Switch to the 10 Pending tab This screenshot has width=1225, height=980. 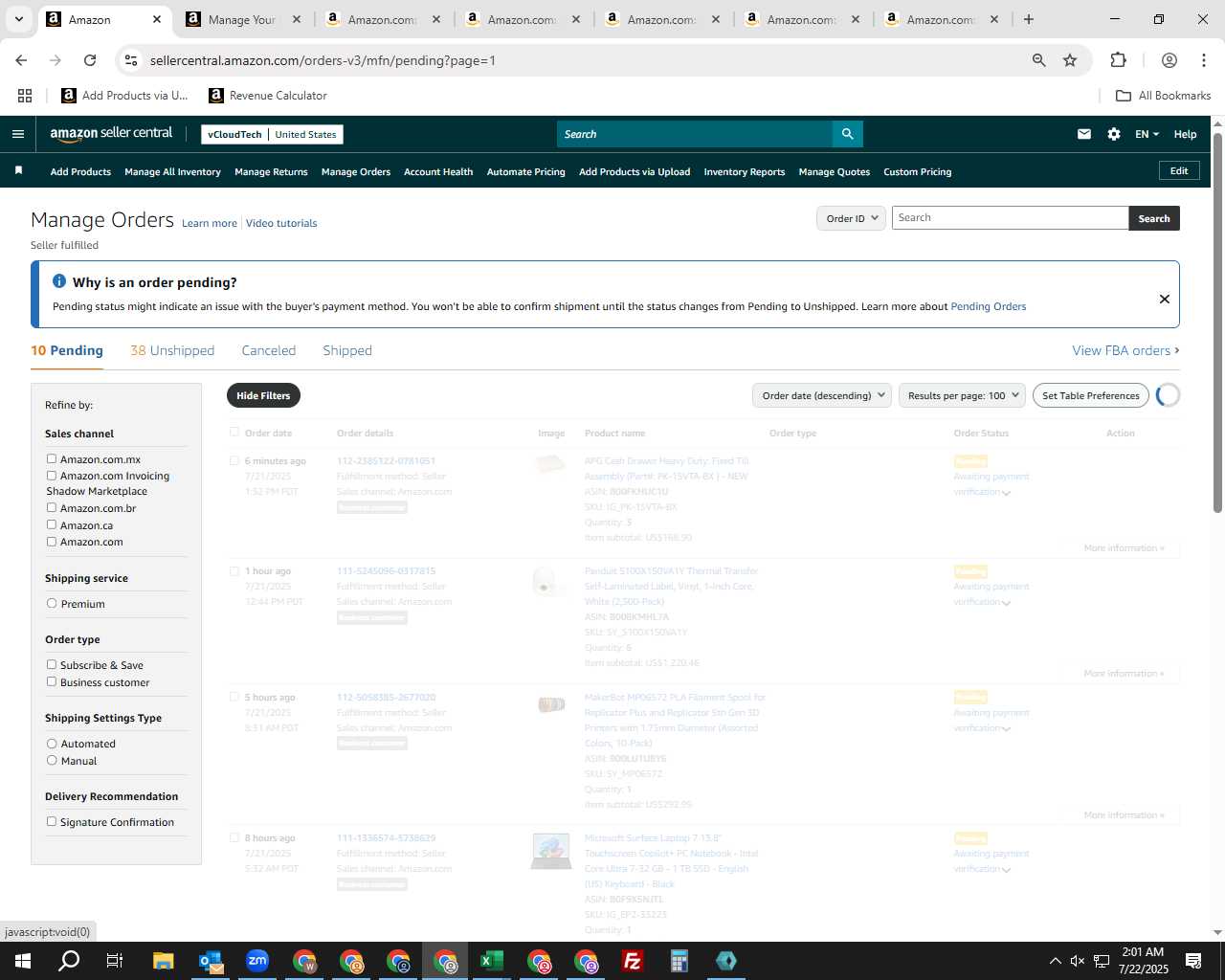click(x=67, y=350)
